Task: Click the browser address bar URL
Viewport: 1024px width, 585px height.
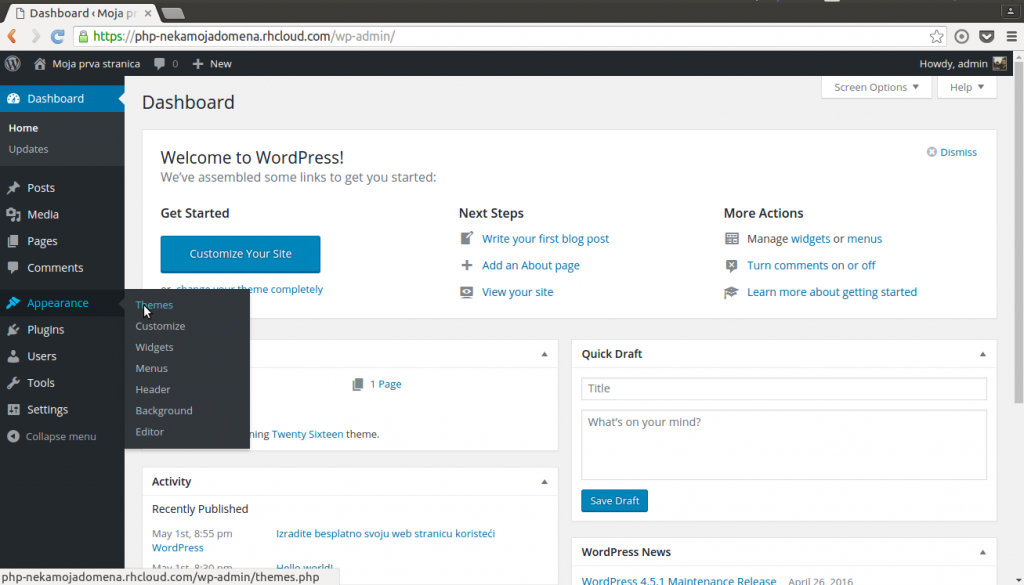Action: [x=244, y=37]
